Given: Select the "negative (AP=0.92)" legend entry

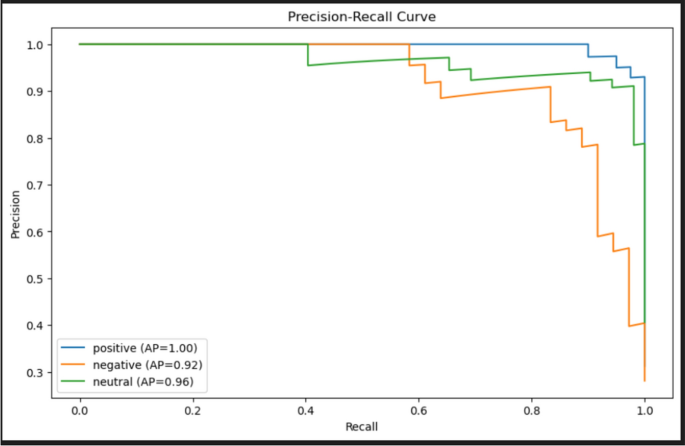Looking at the screenshot, I should tap(152, 365).
